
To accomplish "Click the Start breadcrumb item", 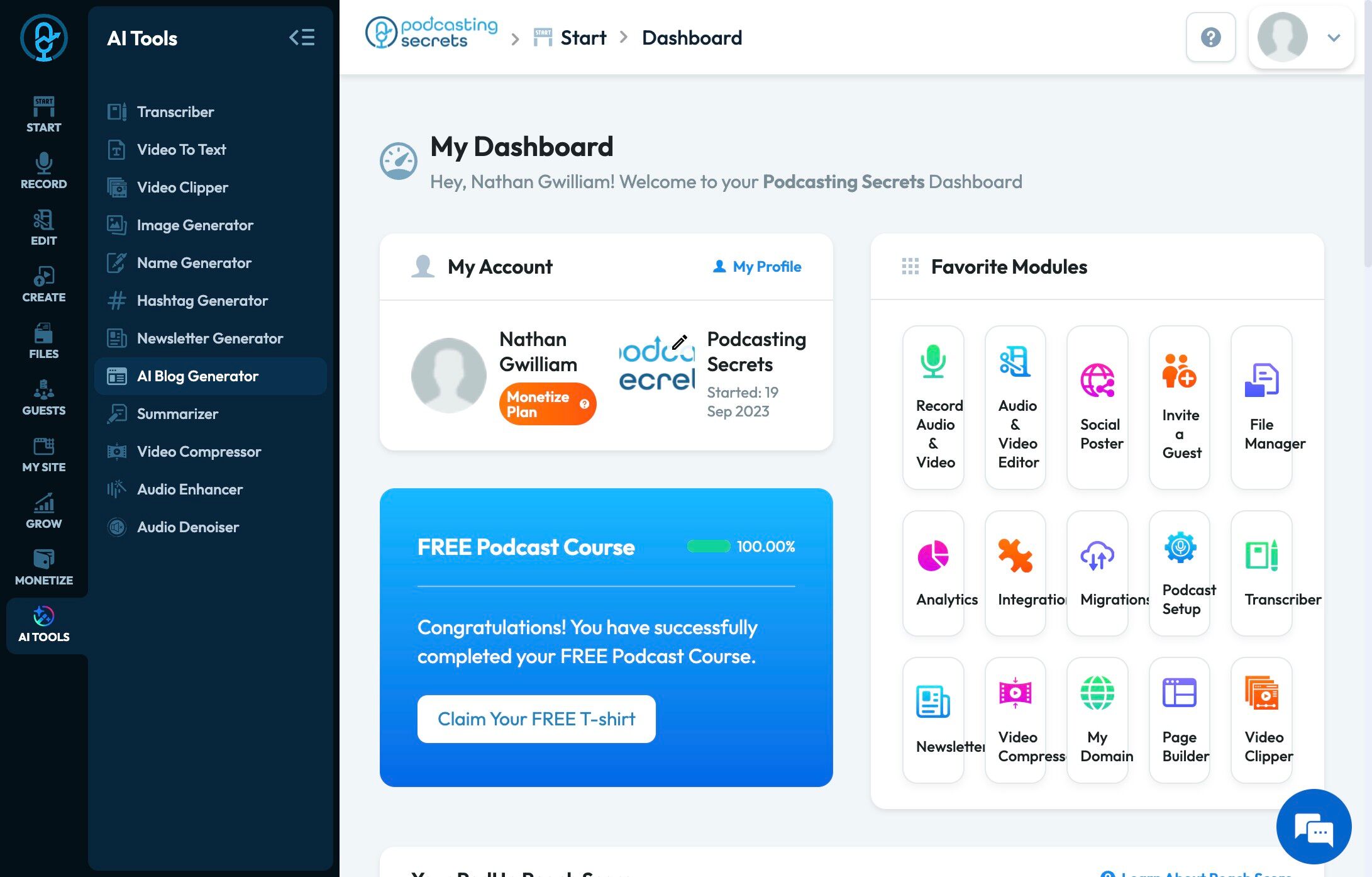I will click(x=582, y=38).
